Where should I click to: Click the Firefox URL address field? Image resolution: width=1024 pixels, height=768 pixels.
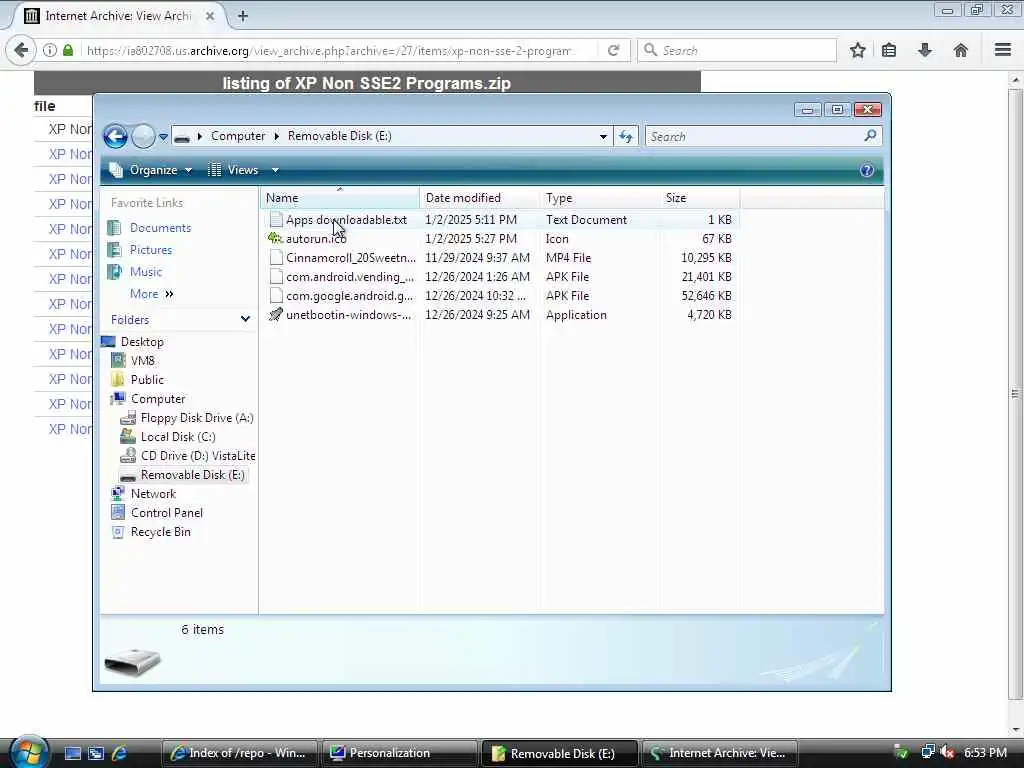click(329, 50)
